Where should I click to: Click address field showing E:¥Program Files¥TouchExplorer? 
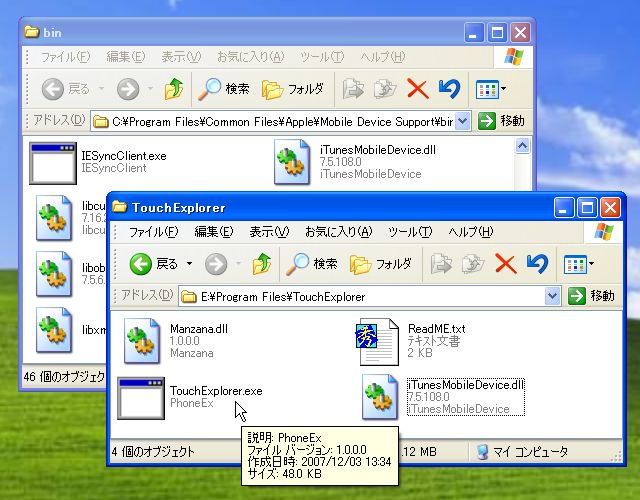point(369,296)
